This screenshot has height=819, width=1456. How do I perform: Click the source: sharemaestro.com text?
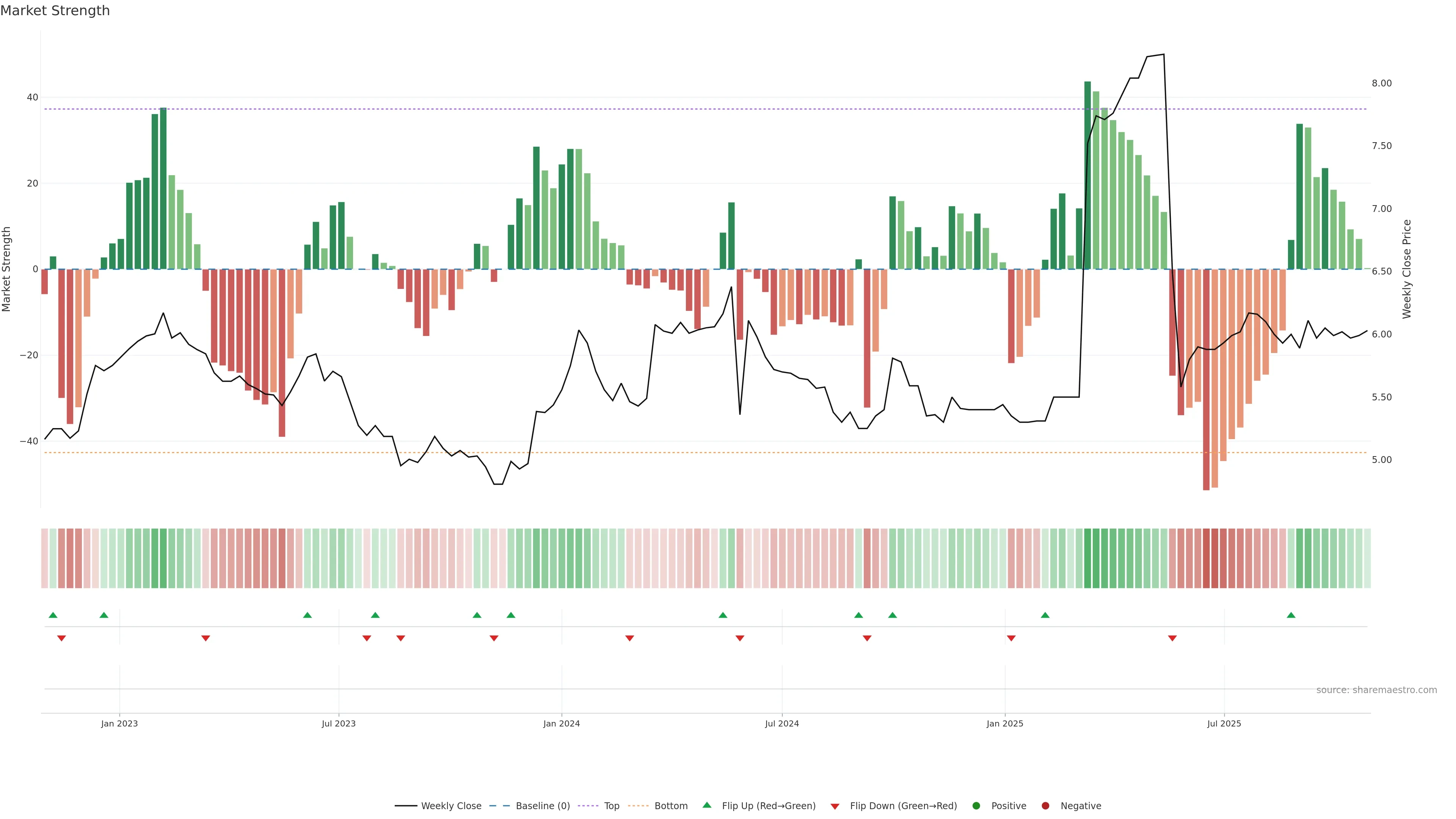pos(1376,690)
